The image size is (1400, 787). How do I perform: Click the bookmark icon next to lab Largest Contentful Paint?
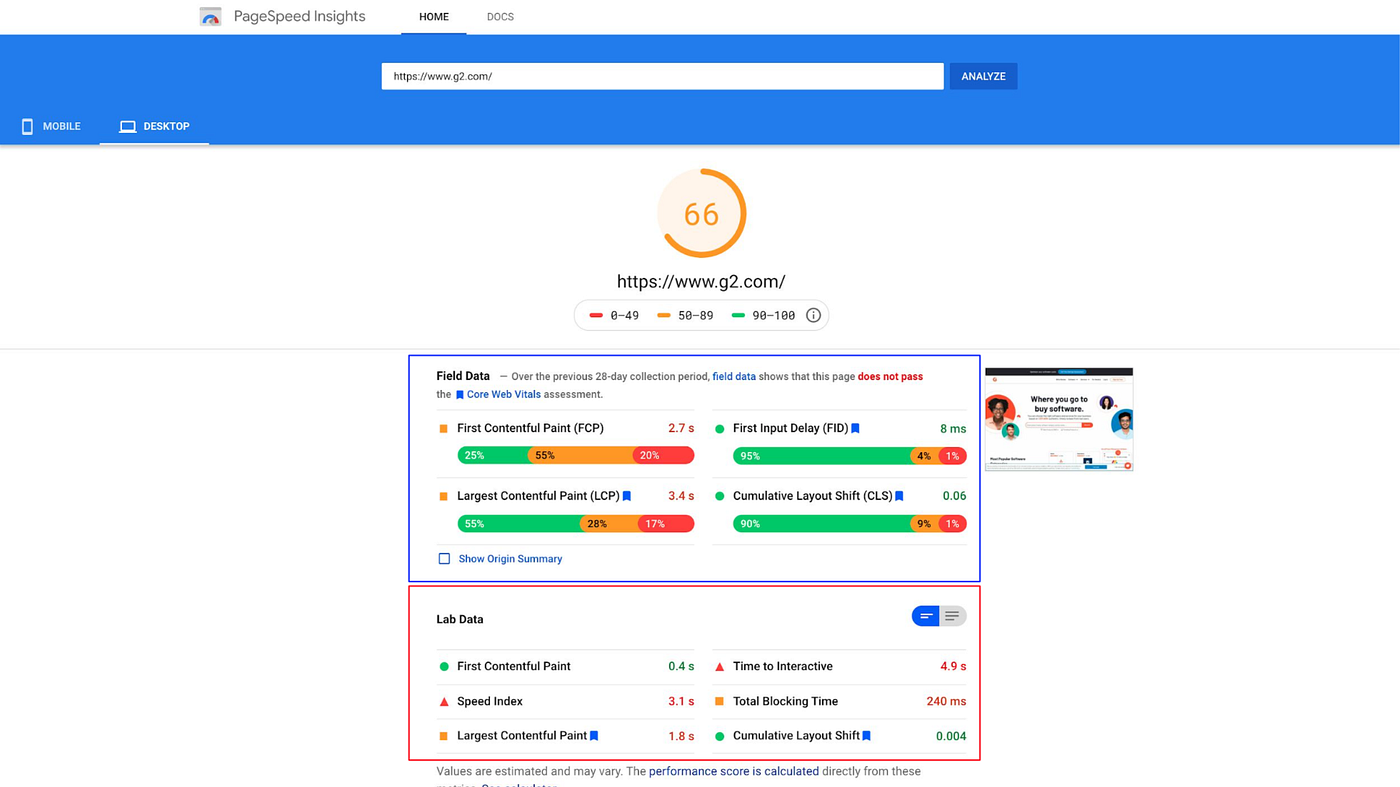tap(594, 736)
